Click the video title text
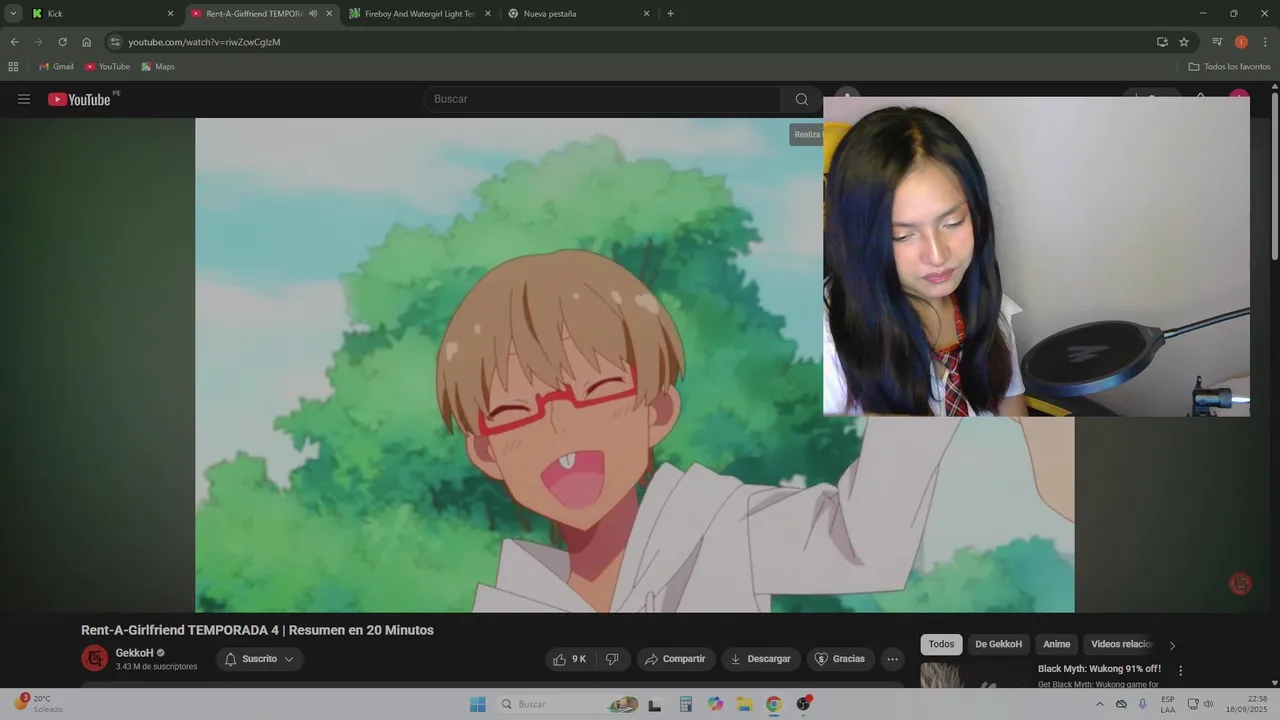The width and height of the screenshot is (1280, 720). (257, 630)
